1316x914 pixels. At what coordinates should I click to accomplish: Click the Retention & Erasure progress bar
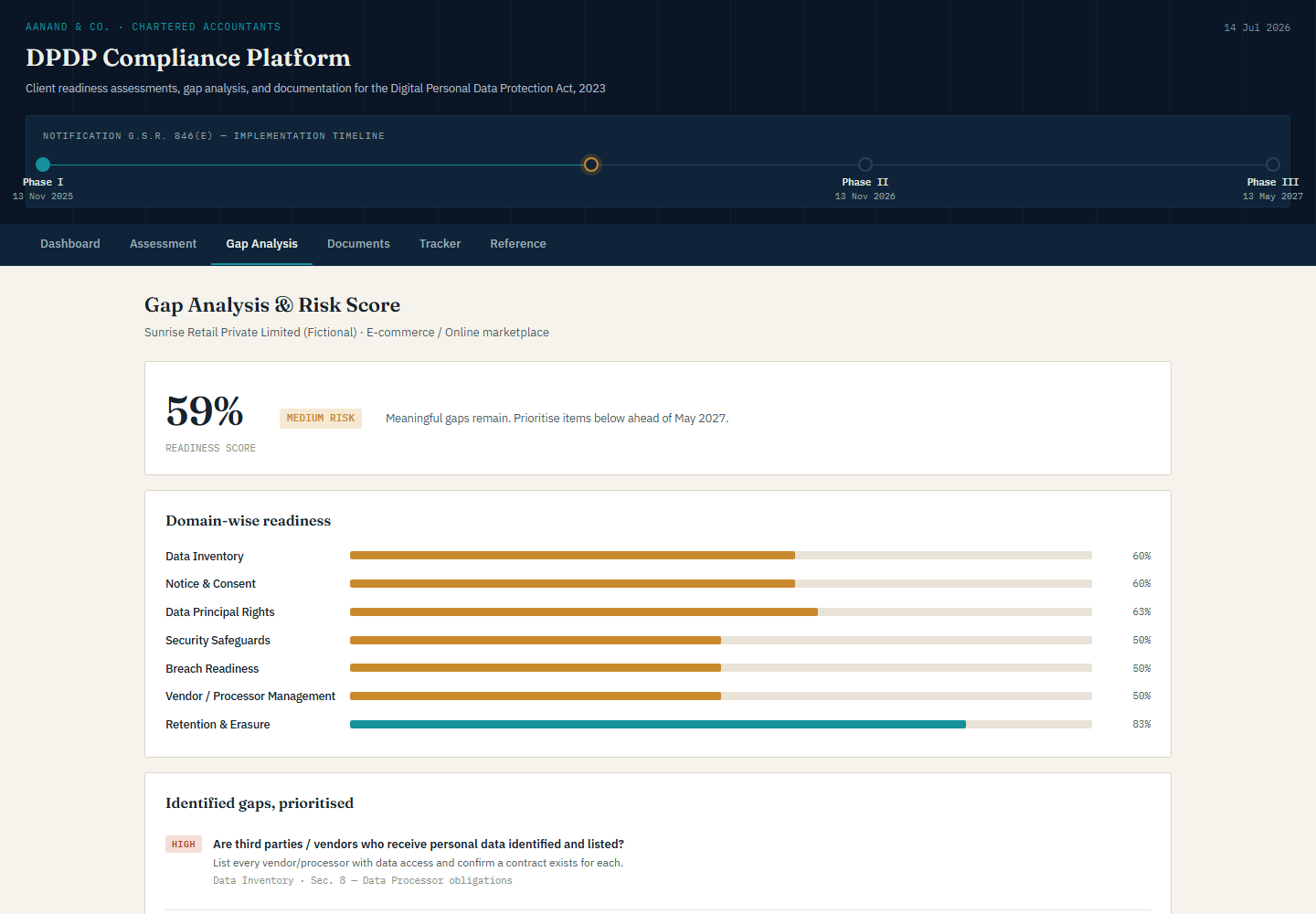[721, 724]
